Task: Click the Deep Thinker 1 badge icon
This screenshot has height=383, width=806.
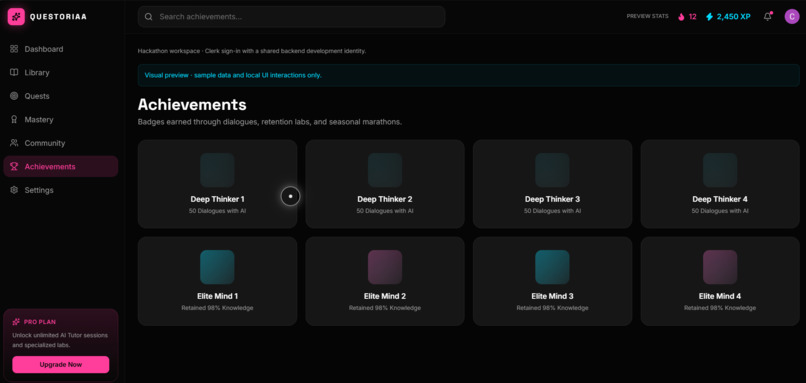Action: [217, 170]
